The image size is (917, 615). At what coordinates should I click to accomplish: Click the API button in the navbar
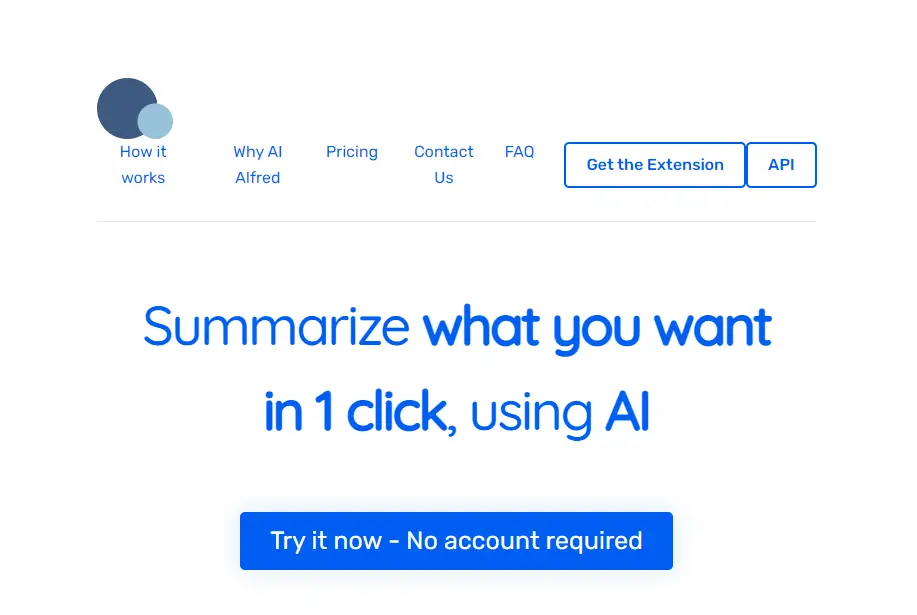(x=782, y=165)
